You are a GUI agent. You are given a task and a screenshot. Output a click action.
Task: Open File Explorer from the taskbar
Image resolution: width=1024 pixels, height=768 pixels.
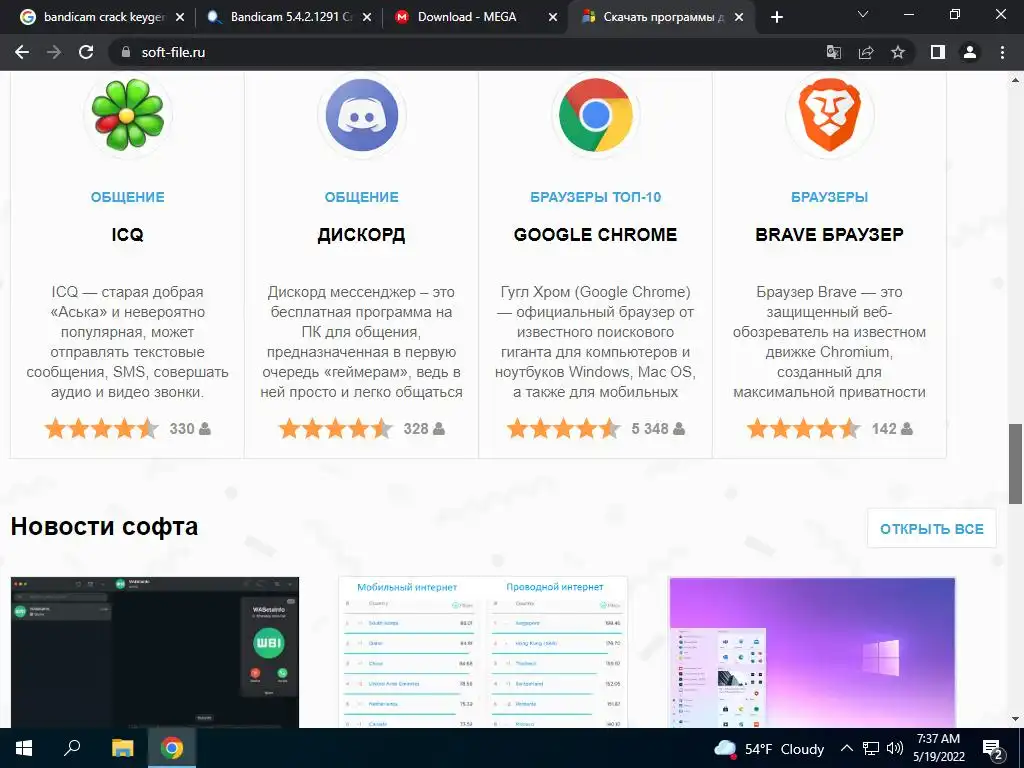[x=122, y=748]
